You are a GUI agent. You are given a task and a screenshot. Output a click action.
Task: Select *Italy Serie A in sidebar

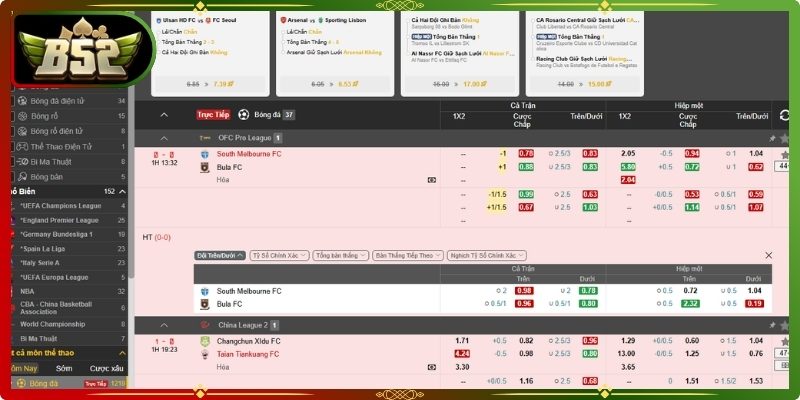pos(40,263)
